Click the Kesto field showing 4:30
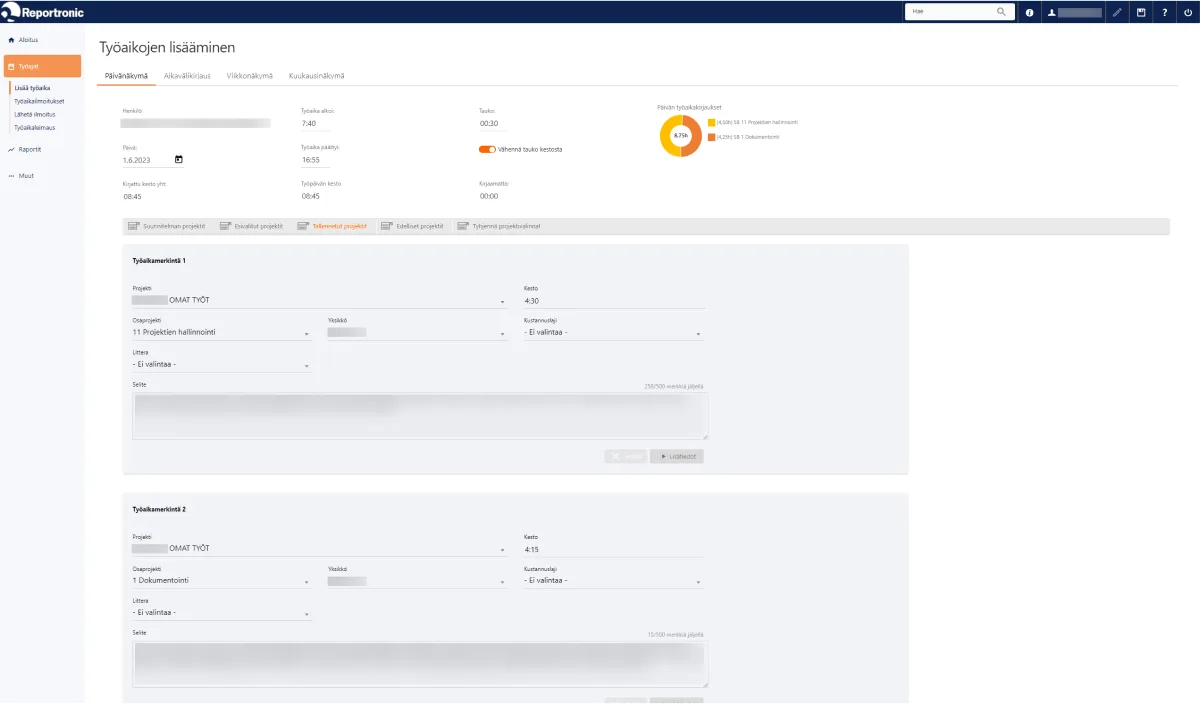Viewport: 1200px width, 704px height. click(613, 300)
